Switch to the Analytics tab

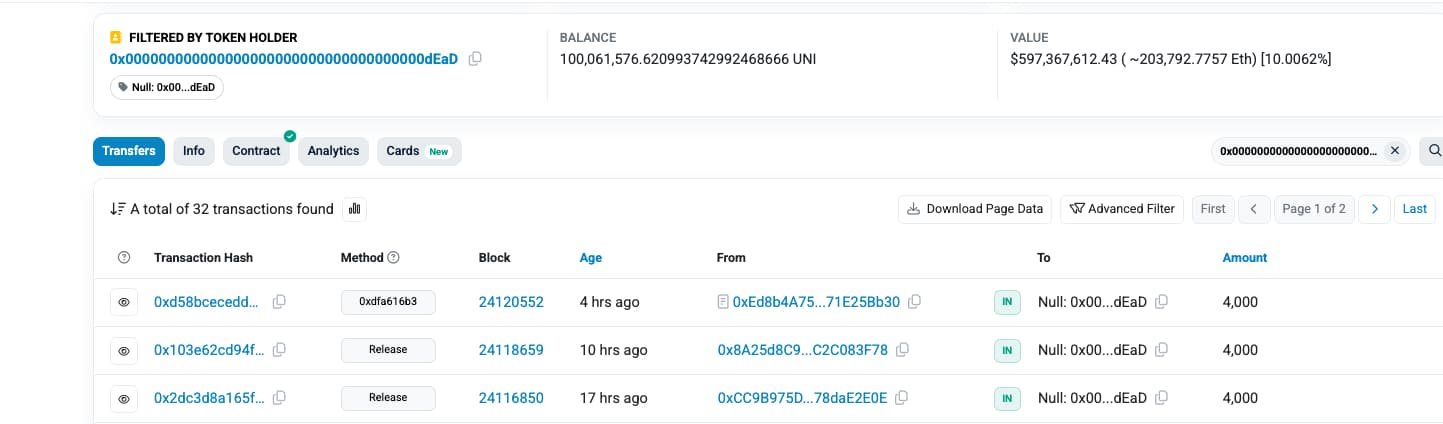pos(333,151)
